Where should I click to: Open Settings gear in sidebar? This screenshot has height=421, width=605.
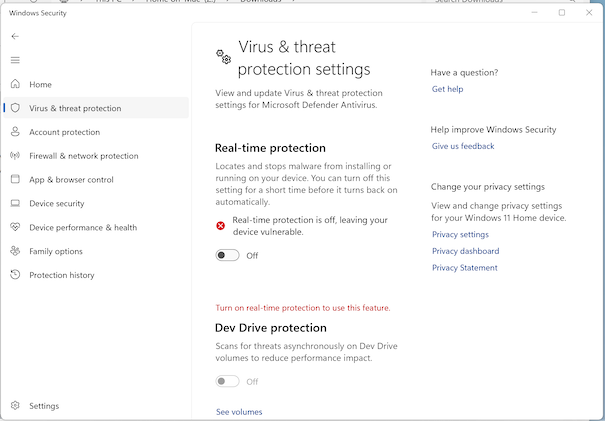tap(15, 406)
